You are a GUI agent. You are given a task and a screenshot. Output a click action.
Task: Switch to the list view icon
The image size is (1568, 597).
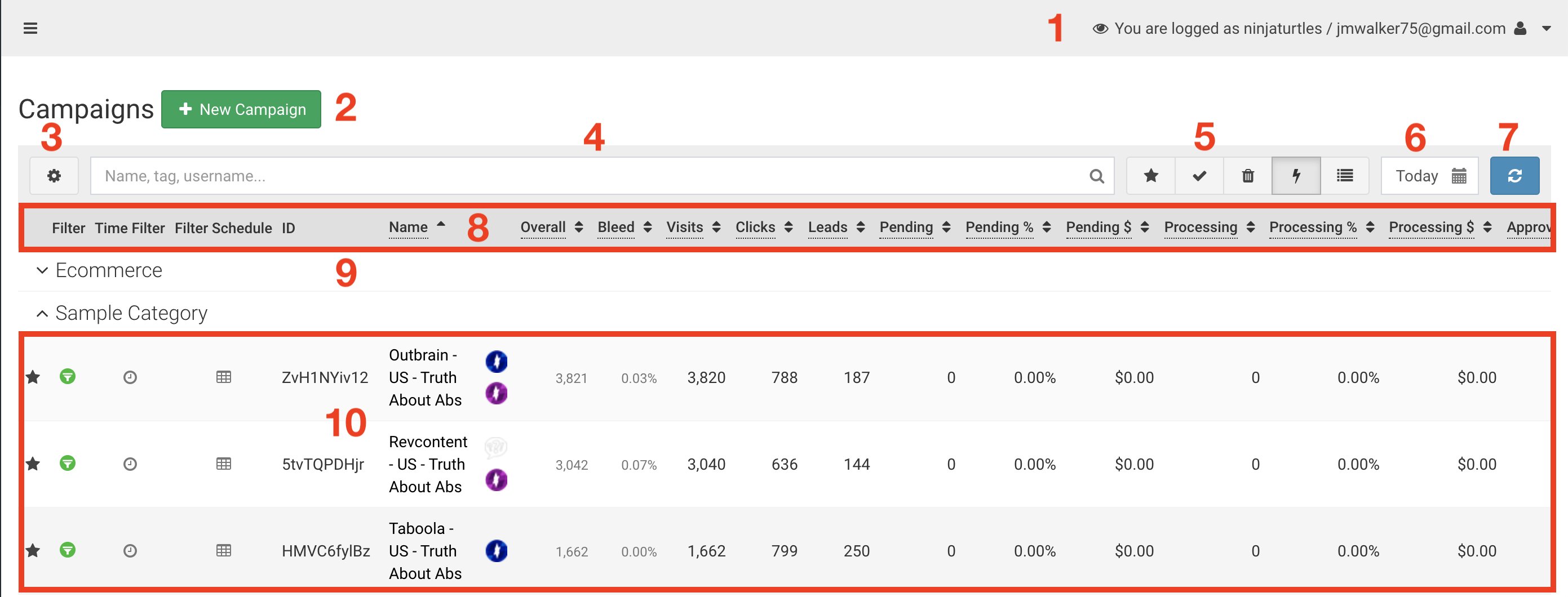pyautogui.click(x=1345, y=176)
